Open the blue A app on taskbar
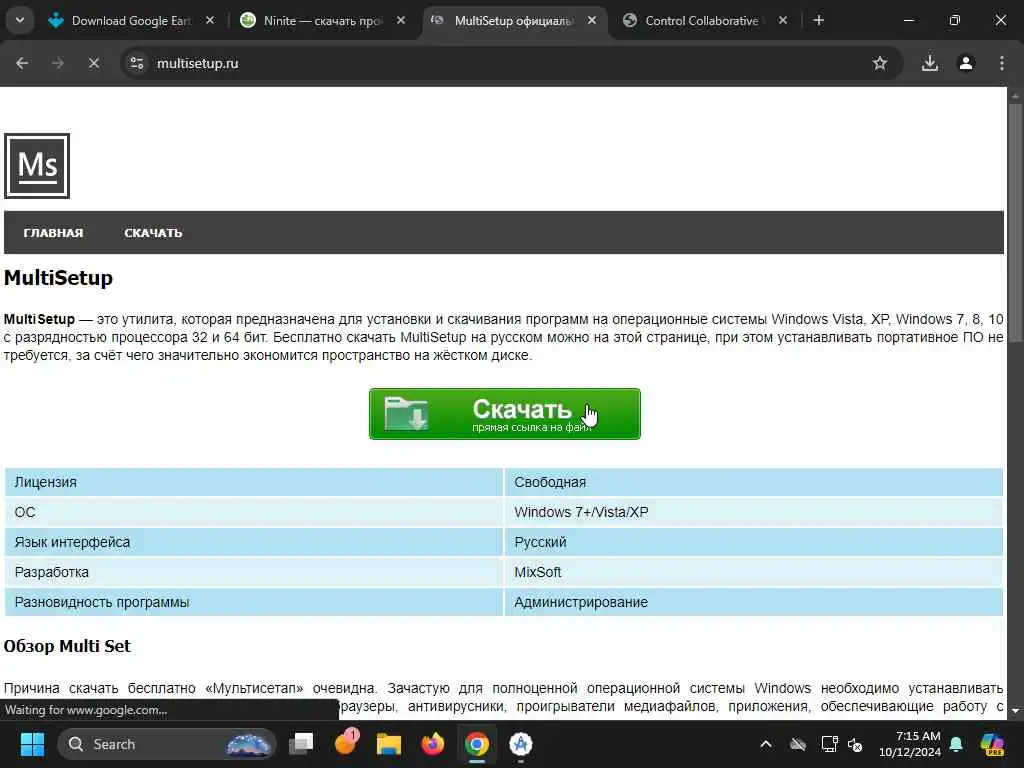The height and width of the screenshot is (768, 1024). pyautogui.click(x=520, y=744)
